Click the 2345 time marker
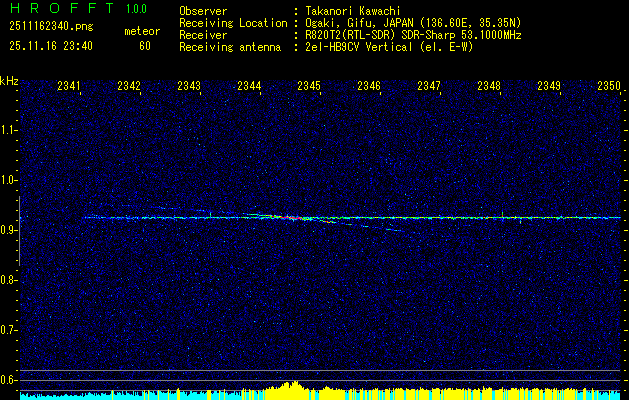This screenshot has height=400, width=629. tap(309, 87)
